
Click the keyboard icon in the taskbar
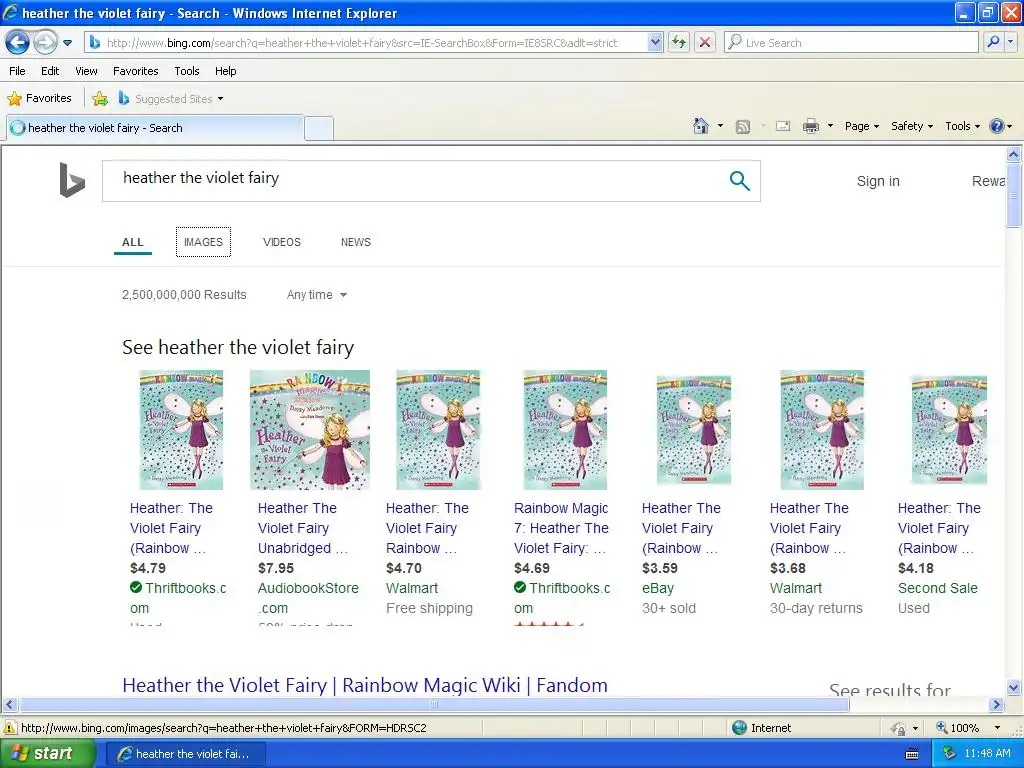(912, 754)
